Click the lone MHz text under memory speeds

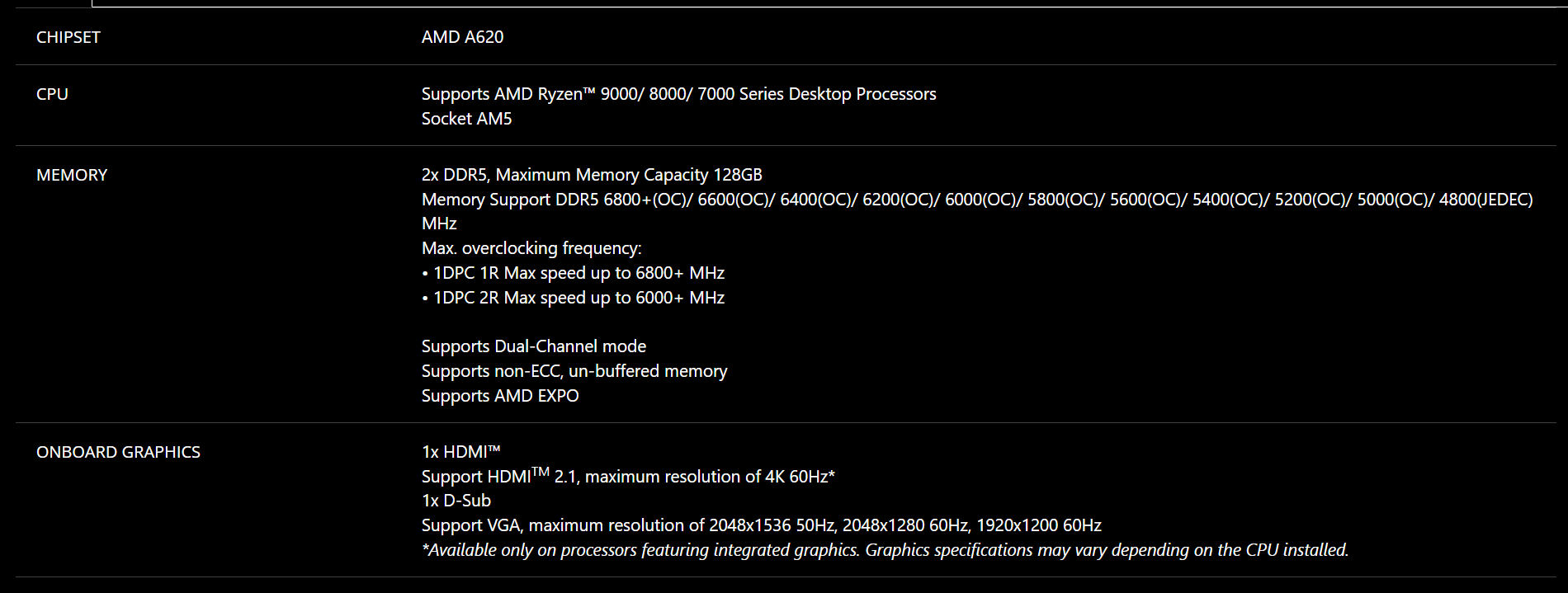pos(439,224)
